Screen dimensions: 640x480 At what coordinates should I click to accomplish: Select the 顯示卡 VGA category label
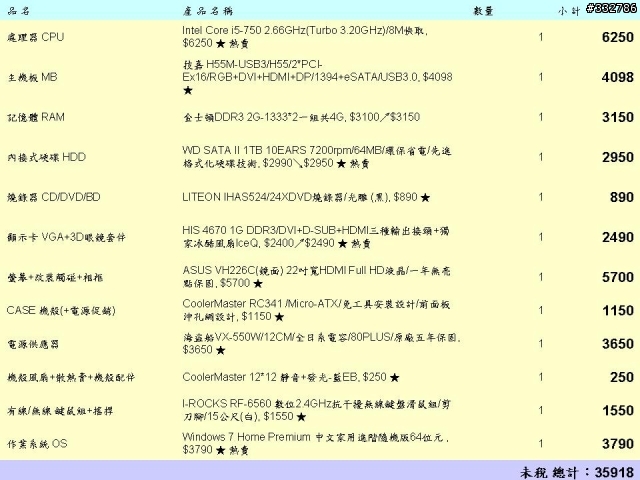point(66,237)
